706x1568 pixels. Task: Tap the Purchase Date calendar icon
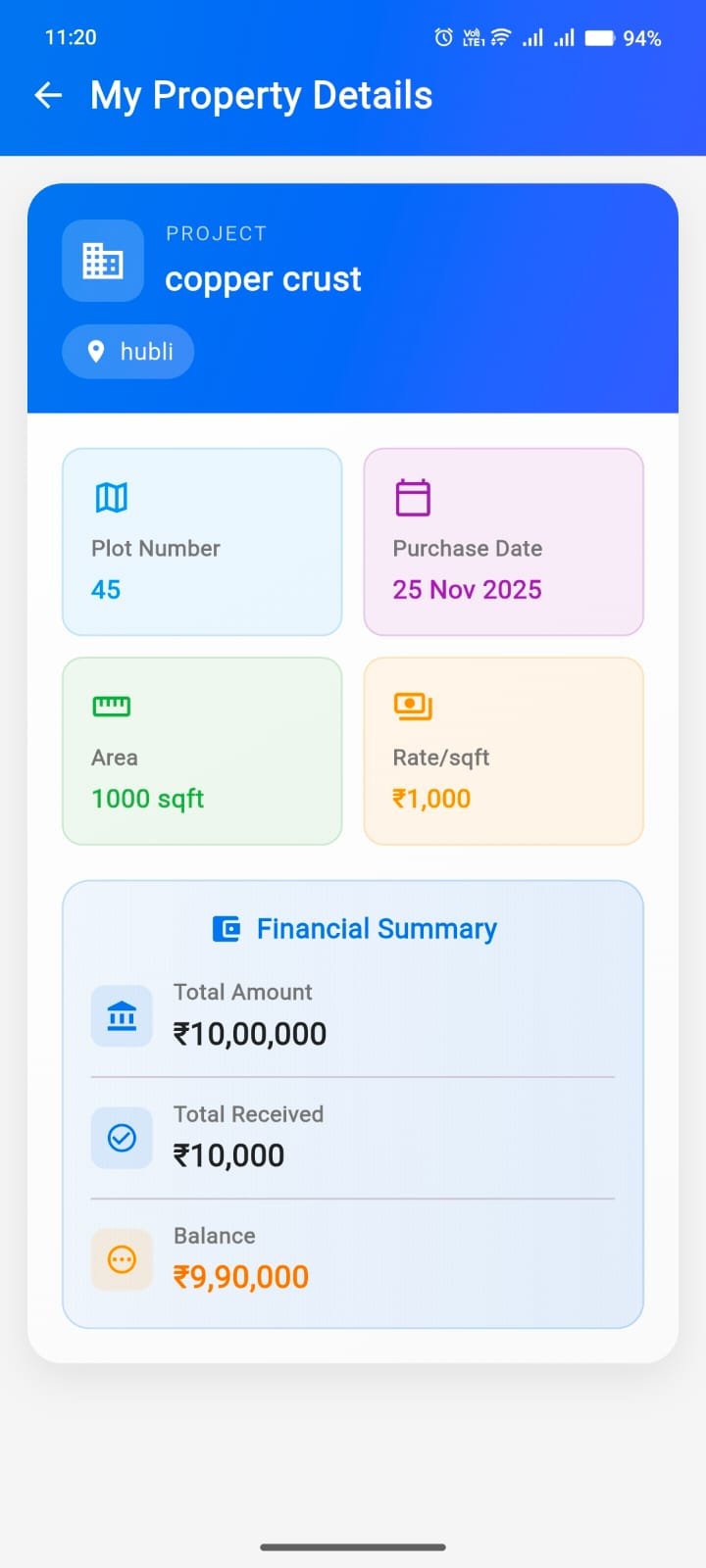pos(413,498)
